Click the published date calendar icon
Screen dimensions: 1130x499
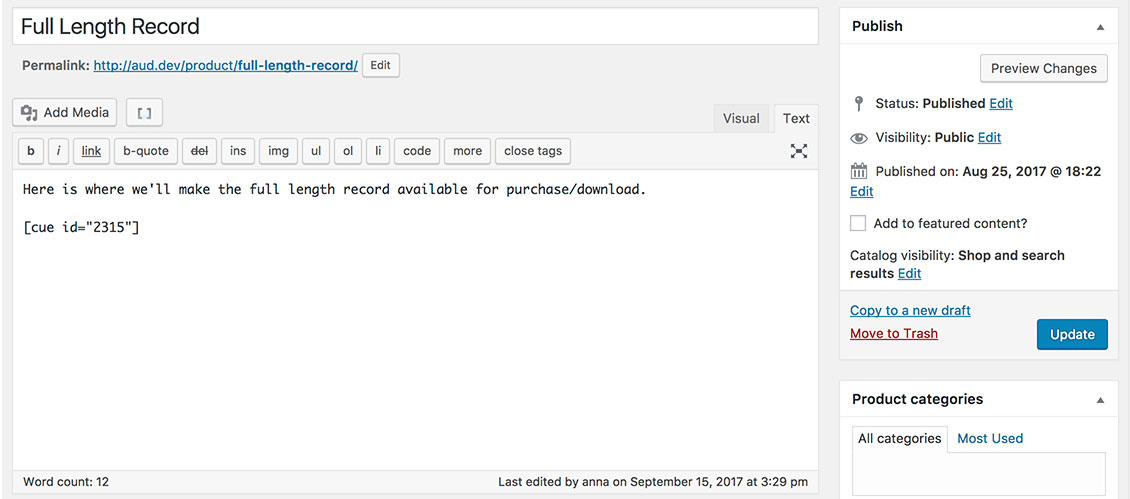coord(858,172)
